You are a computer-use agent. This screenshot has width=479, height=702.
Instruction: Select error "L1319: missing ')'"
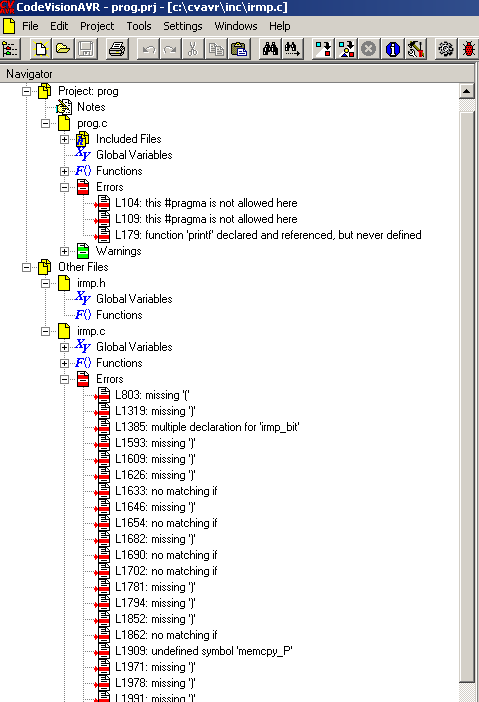[155, 411]
